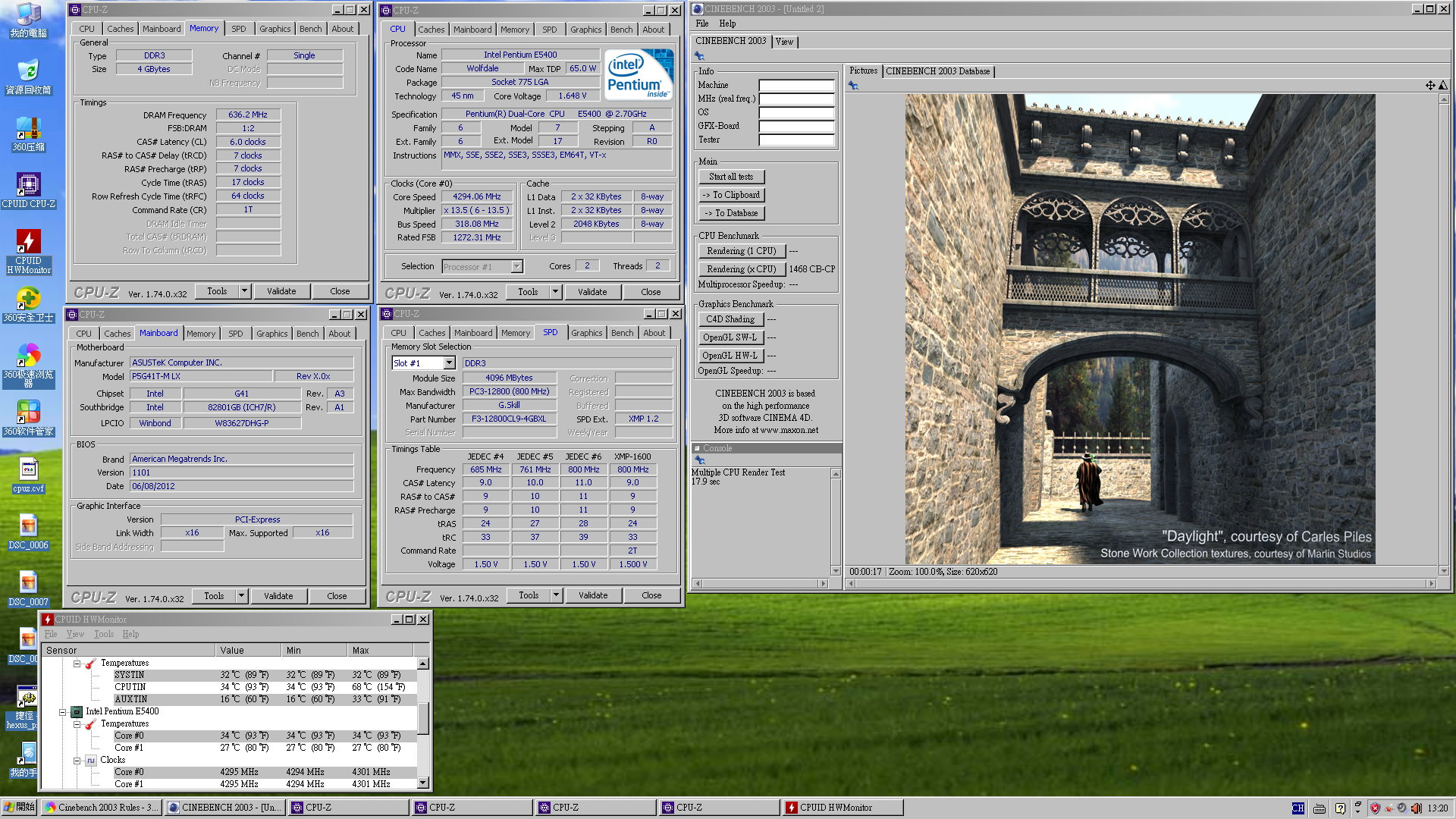Click the move-view cross icon above the picture

click(1430, 85)
